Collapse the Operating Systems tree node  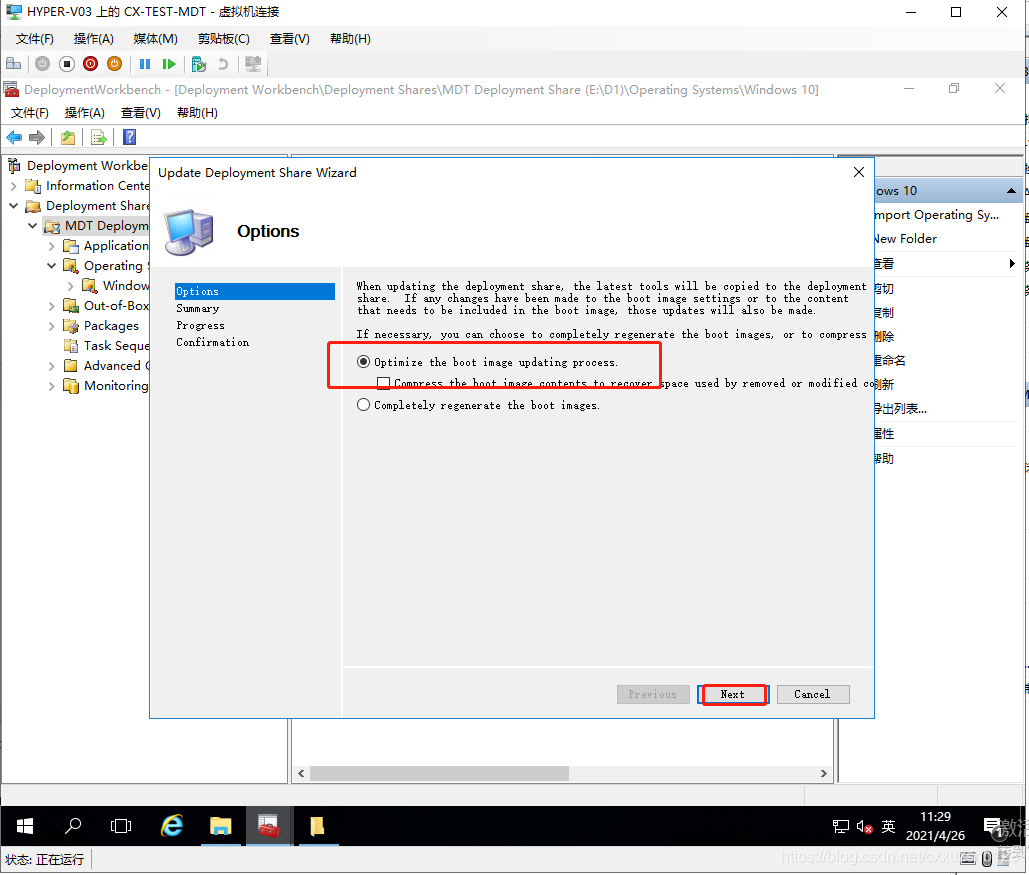point(52,266)
